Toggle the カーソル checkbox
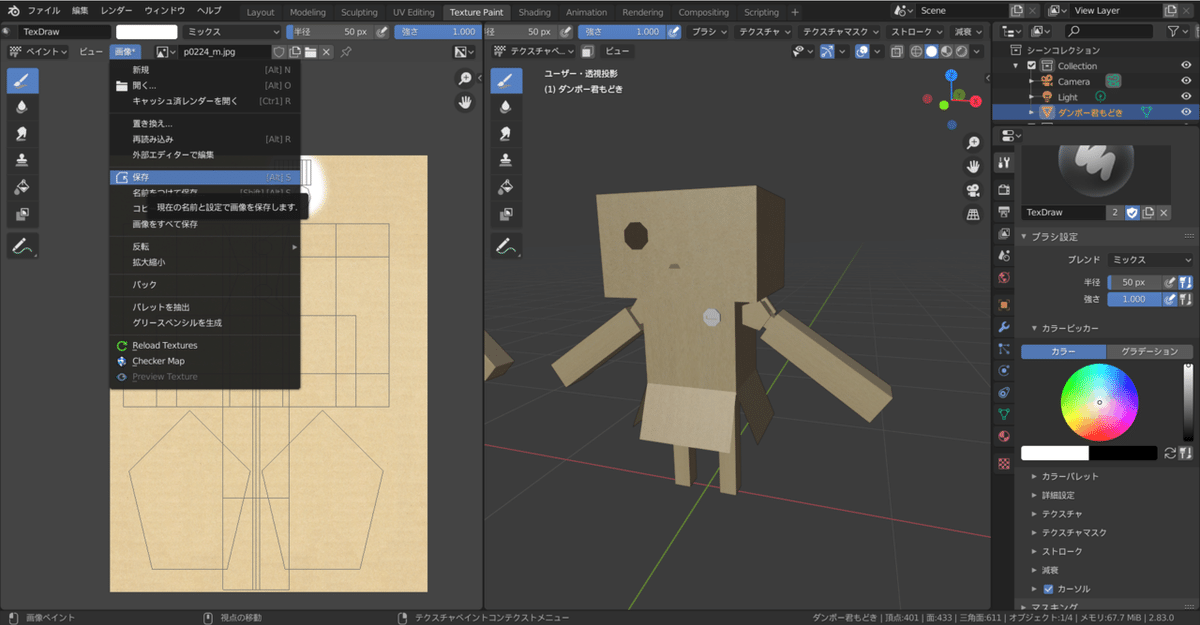Screen dimensions: 1200x625 [1048, 588]
